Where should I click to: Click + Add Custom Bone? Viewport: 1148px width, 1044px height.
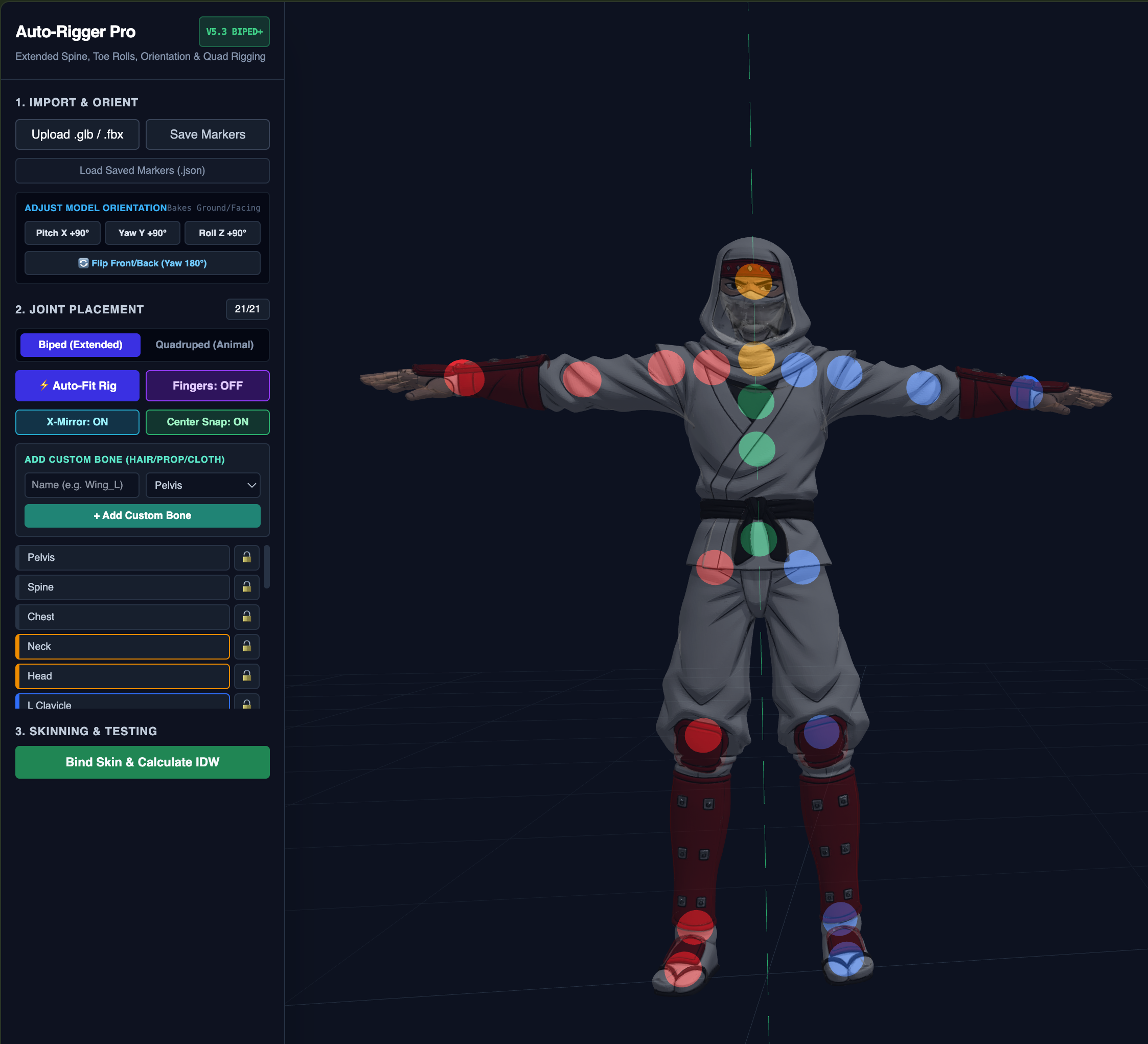[x=143, y=515]
